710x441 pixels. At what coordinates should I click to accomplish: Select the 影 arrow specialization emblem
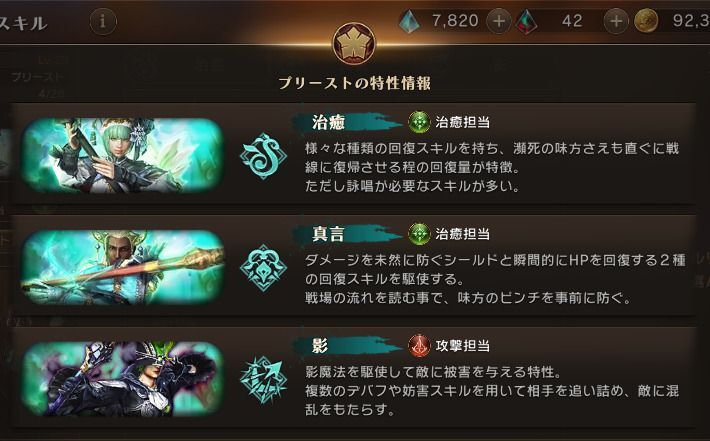pos(263,379)
